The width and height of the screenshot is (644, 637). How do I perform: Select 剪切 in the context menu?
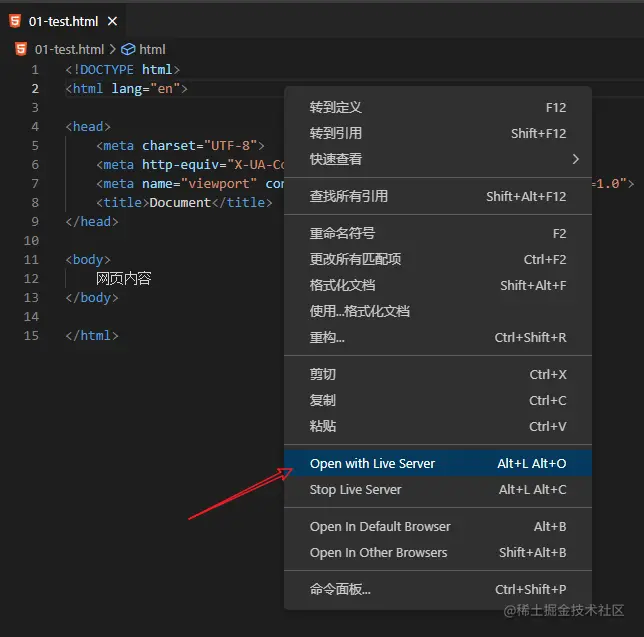click(x=438, y=374)
